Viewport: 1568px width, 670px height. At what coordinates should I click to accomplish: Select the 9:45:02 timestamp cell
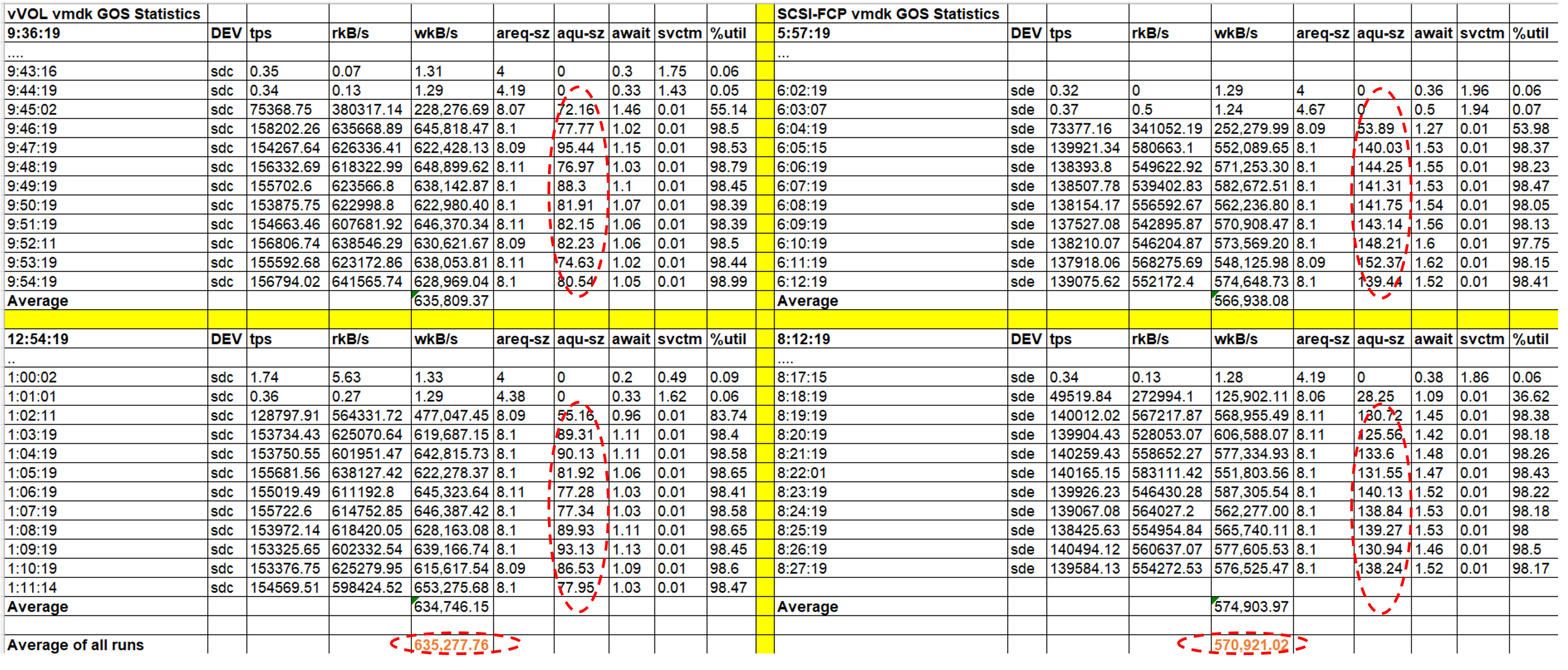[x=31, y=110]
